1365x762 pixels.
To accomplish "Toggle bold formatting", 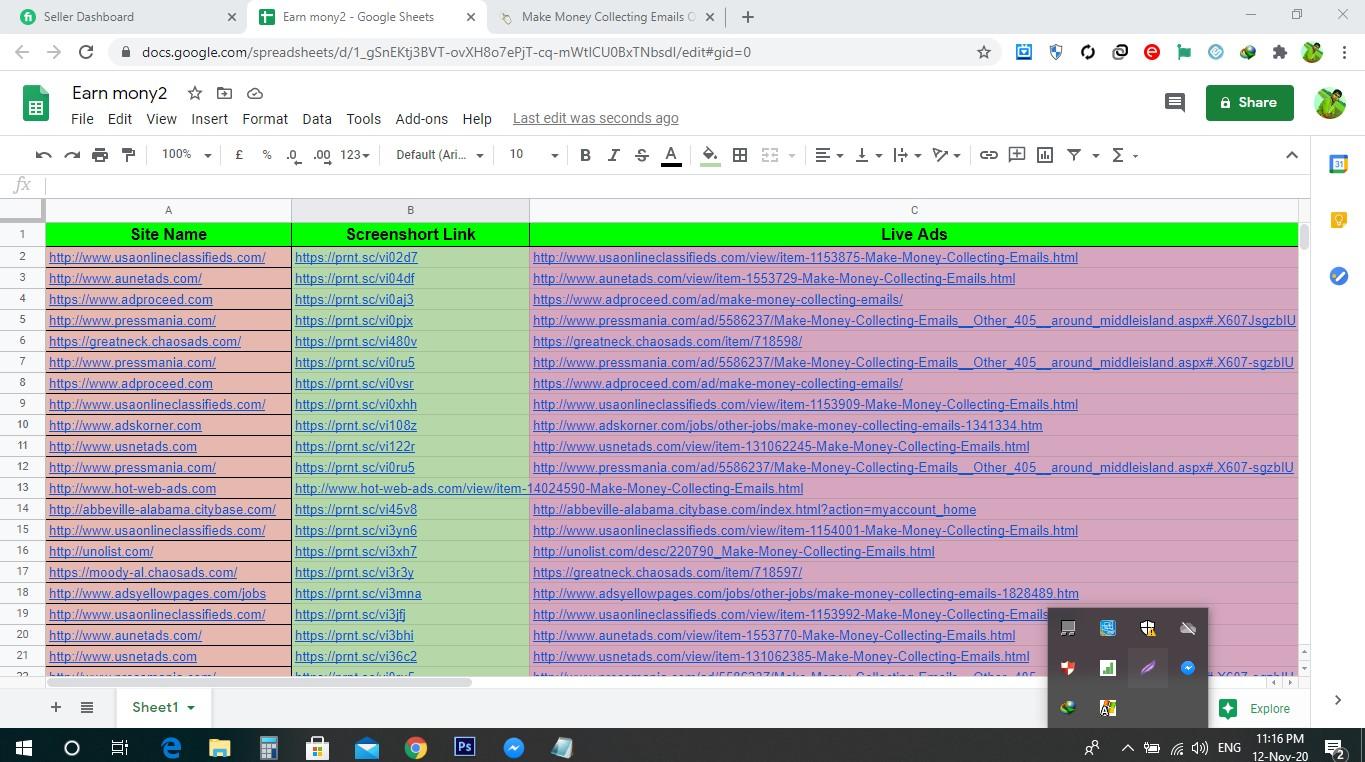I will coord(585,155).
